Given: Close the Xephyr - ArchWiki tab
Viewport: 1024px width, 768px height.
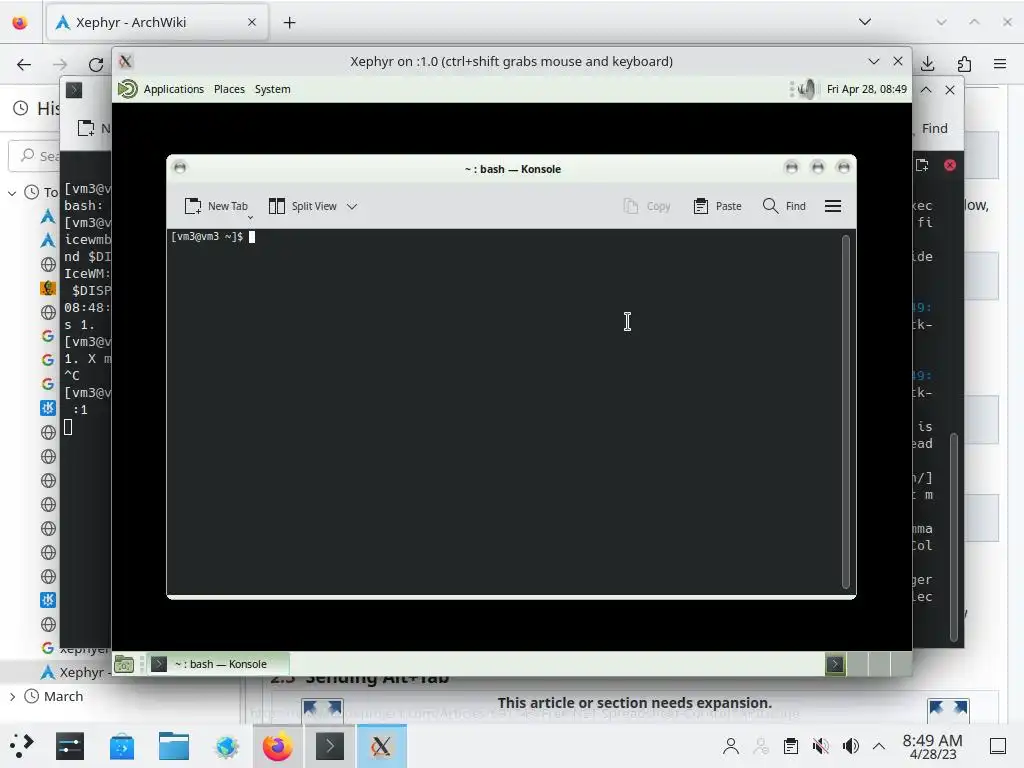Looking at the screenshot, I should 252,22.
